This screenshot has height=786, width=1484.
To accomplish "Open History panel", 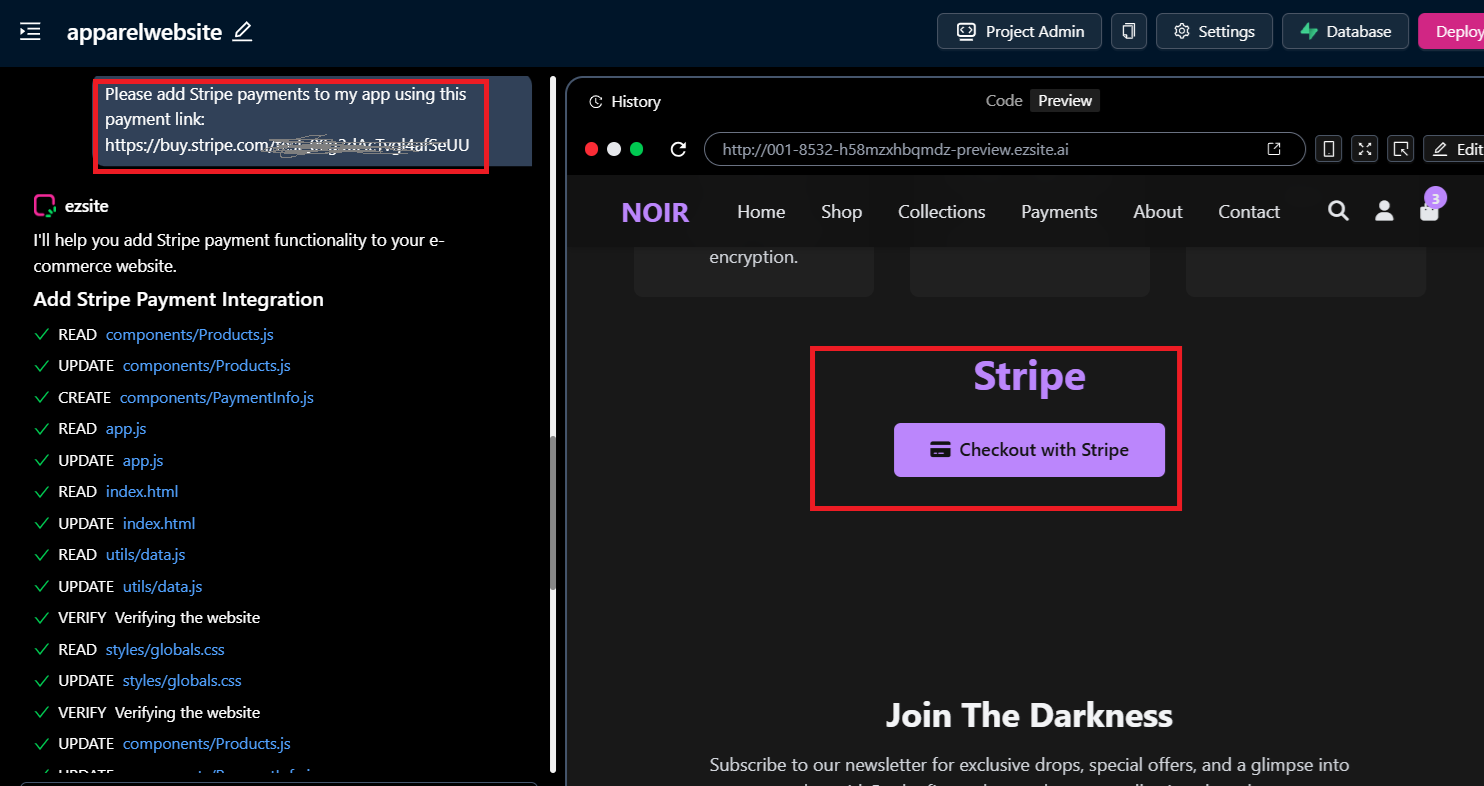I will tap(625, 101).
